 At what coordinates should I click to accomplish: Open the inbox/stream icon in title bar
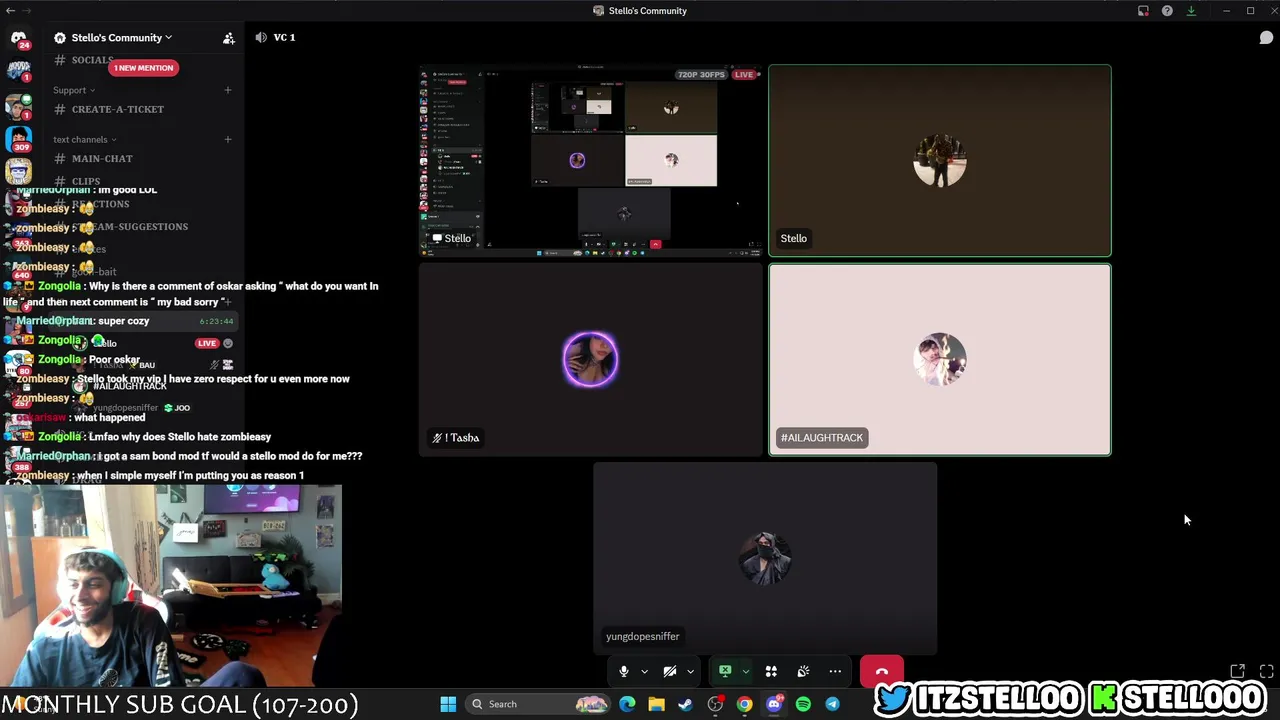[x=1143, y=11]
